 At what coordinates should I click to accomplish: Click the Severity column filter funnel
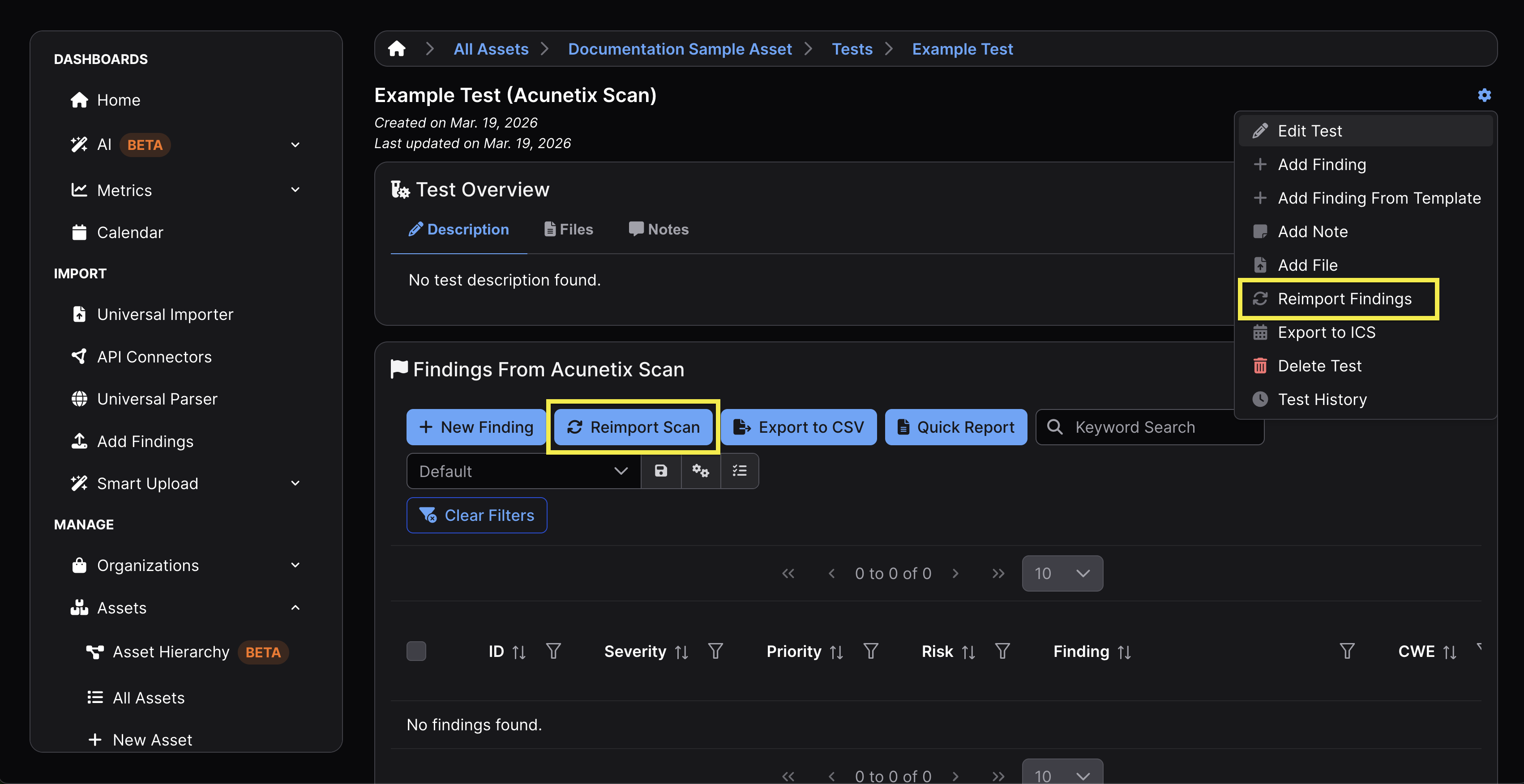pos(715,651)
